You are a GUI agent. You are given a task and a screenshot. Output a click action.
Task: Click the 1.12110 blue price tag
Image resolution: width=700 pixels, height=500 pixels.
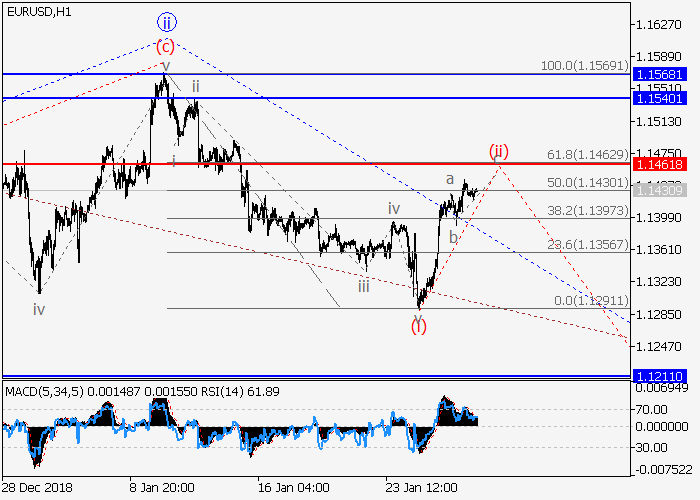pyautogui.click(x=659, y=376)
